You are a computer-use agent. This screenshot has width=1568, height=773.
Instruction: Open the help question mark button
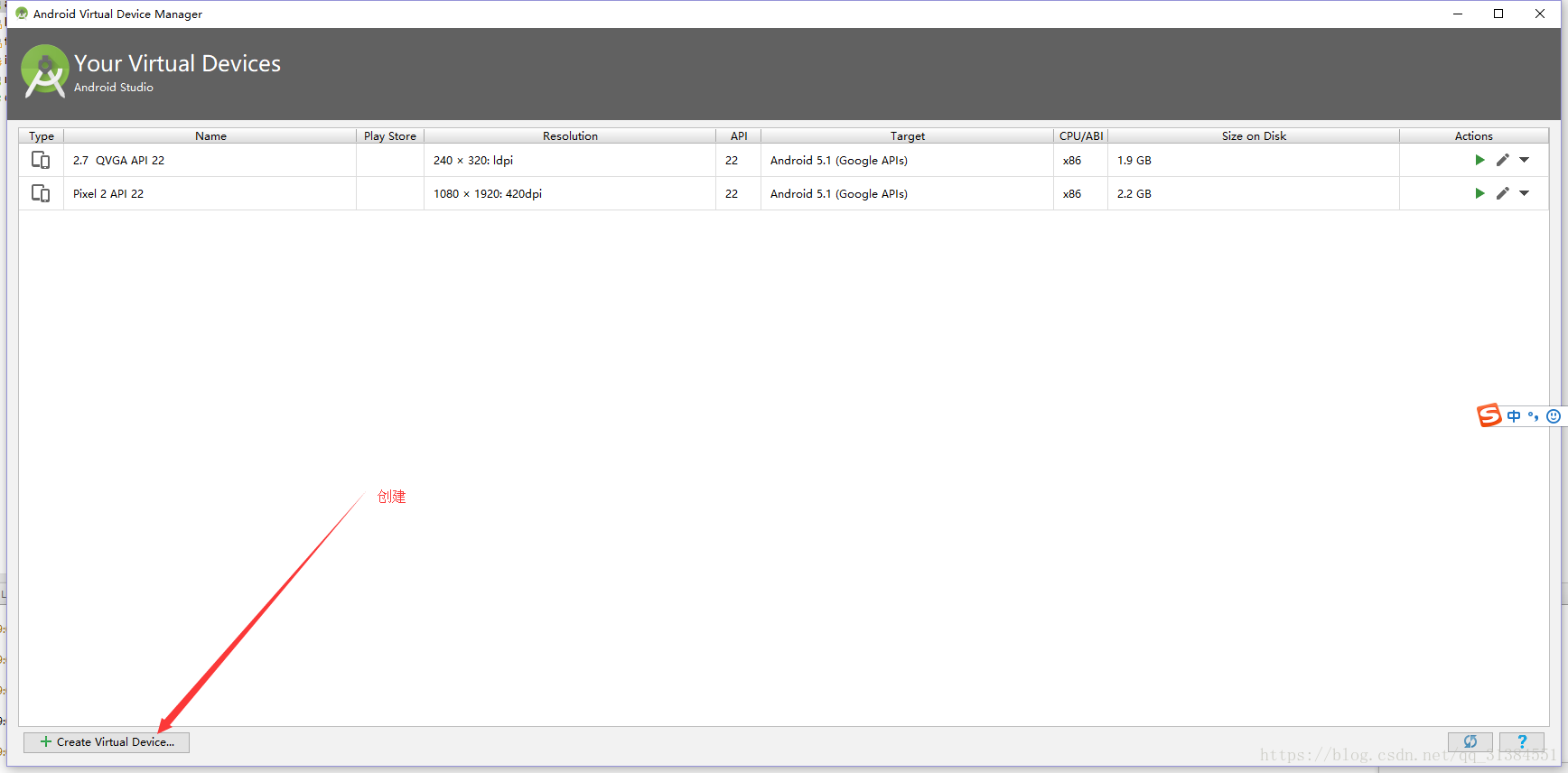[1522, 742]
